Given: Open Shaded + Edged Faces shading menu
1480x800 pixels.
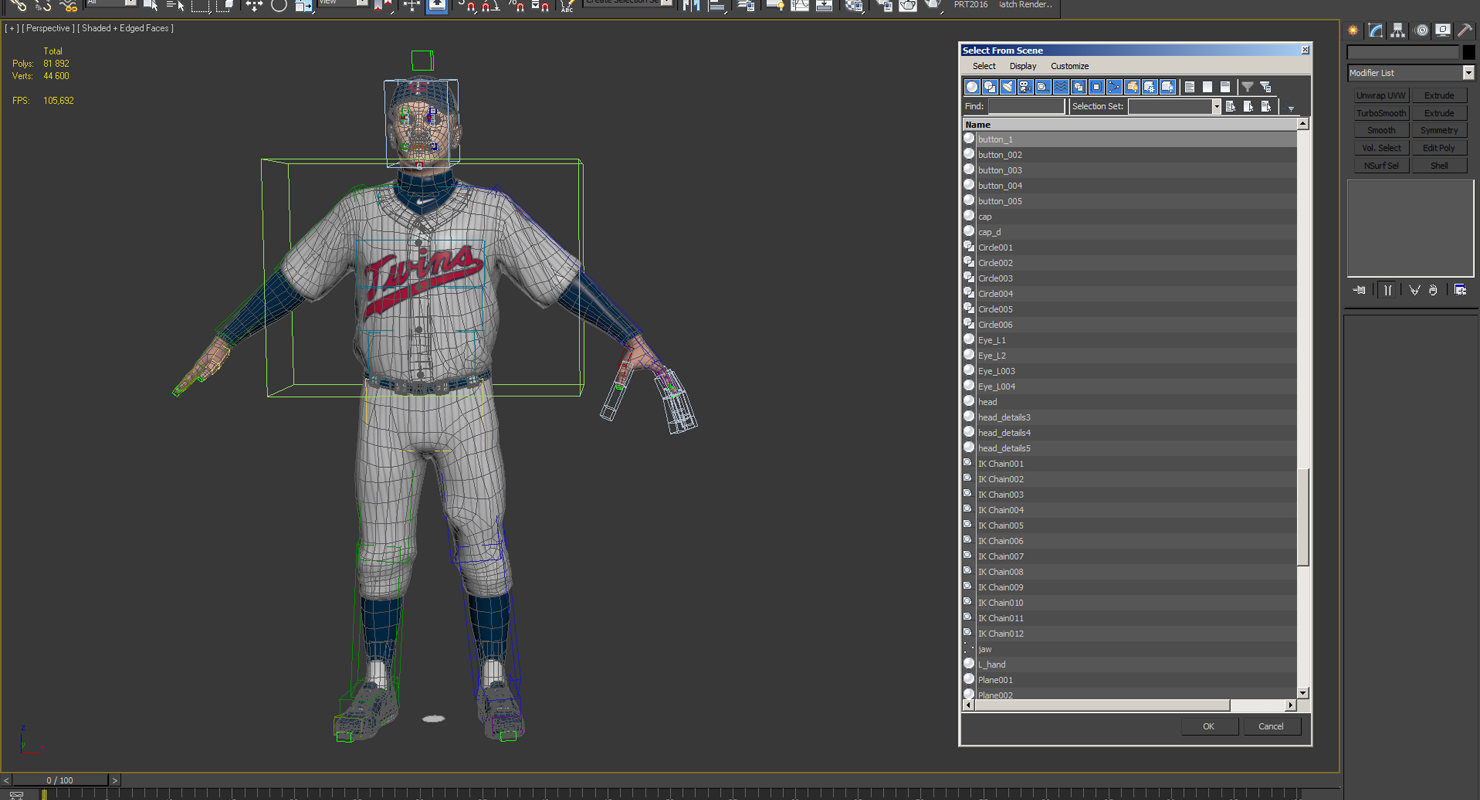Looking at the screenshot, I should 125,28.
